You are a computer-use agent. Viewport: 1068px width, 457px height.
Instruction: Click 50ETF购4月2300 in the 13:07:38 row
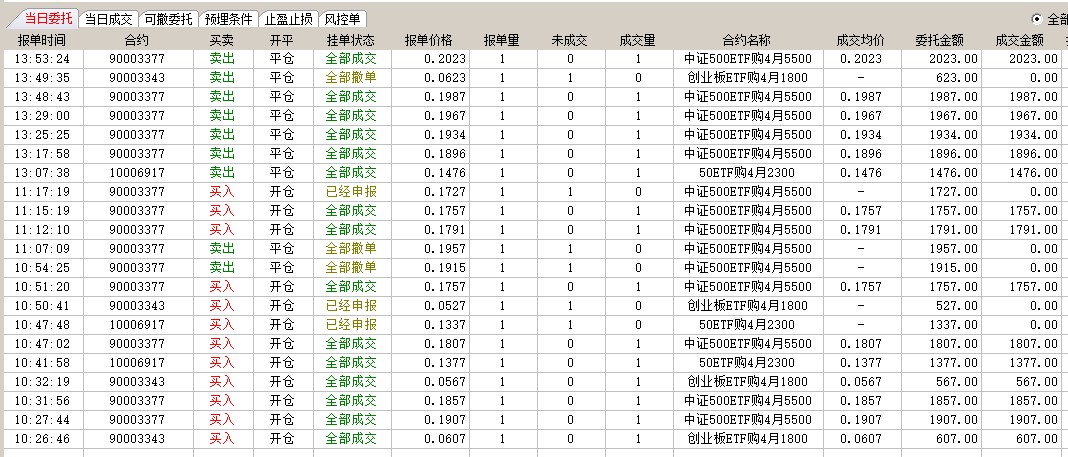point(747,173)
